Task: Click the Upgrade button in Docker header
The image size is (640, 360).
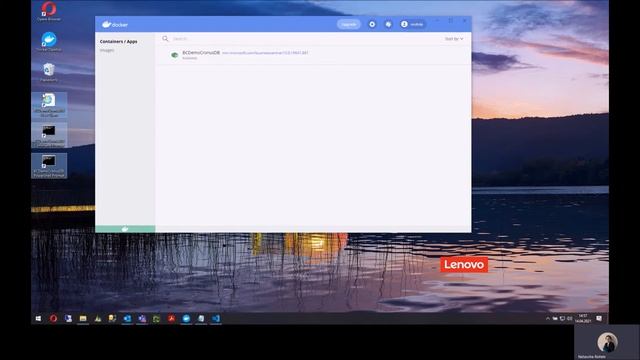Action: pos(349,24)
